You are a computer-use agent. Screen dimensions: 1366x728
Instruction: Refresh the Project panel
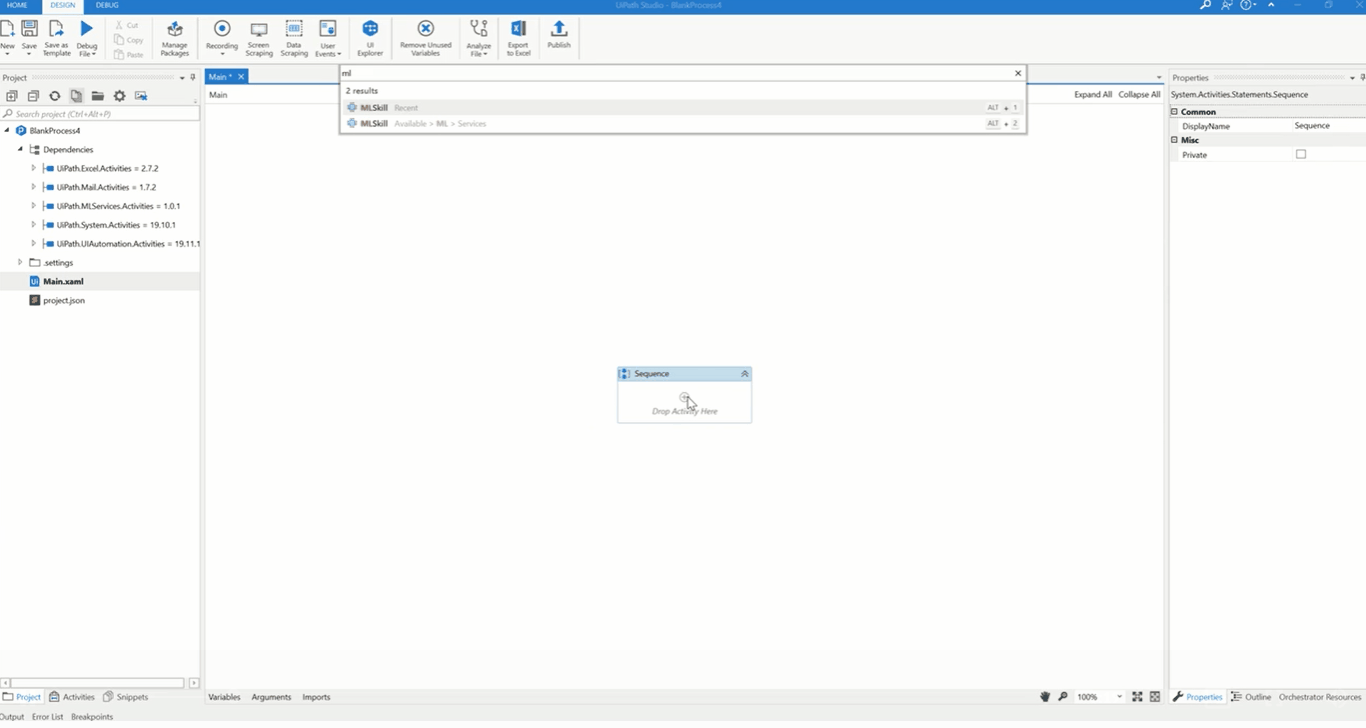pyautogui.click(x=55, y=96)
